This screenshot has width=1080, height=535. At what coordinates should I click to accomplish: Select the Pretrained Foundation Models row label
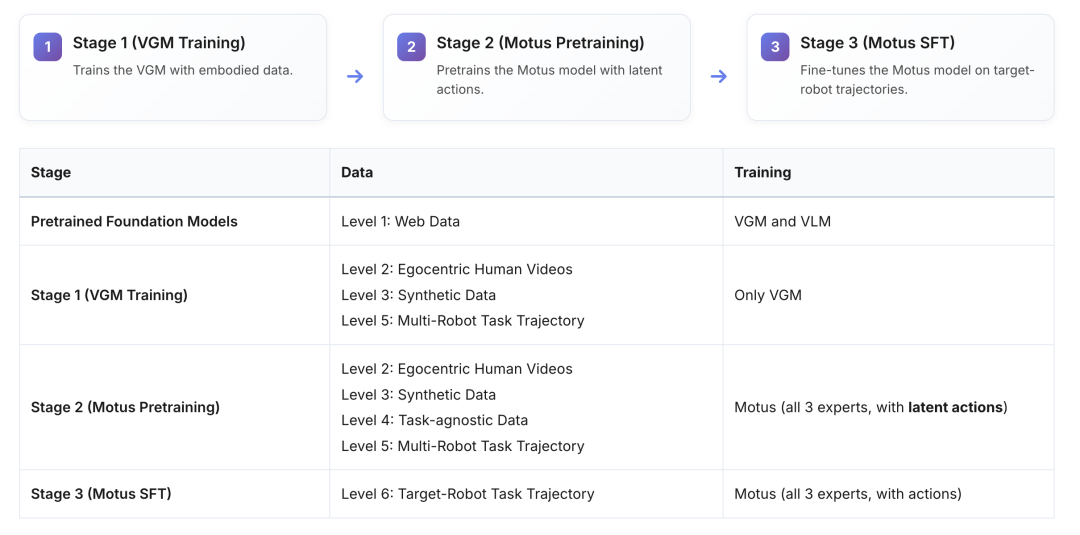[x=134, y=221]
